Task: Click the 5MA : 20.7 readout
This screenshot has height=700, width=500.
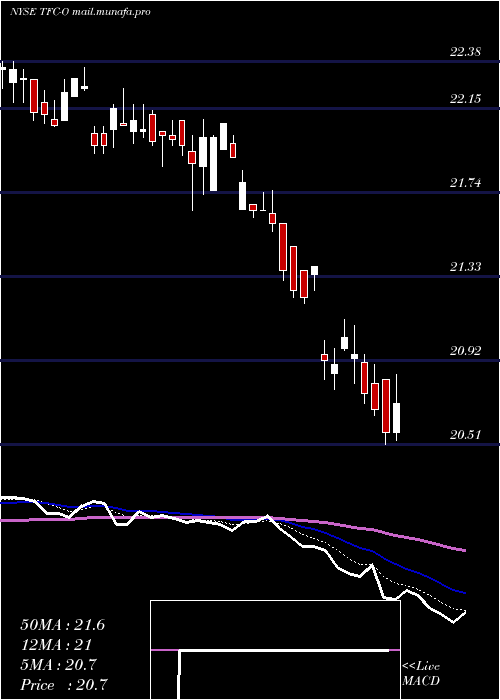Action: coord(58,665)
